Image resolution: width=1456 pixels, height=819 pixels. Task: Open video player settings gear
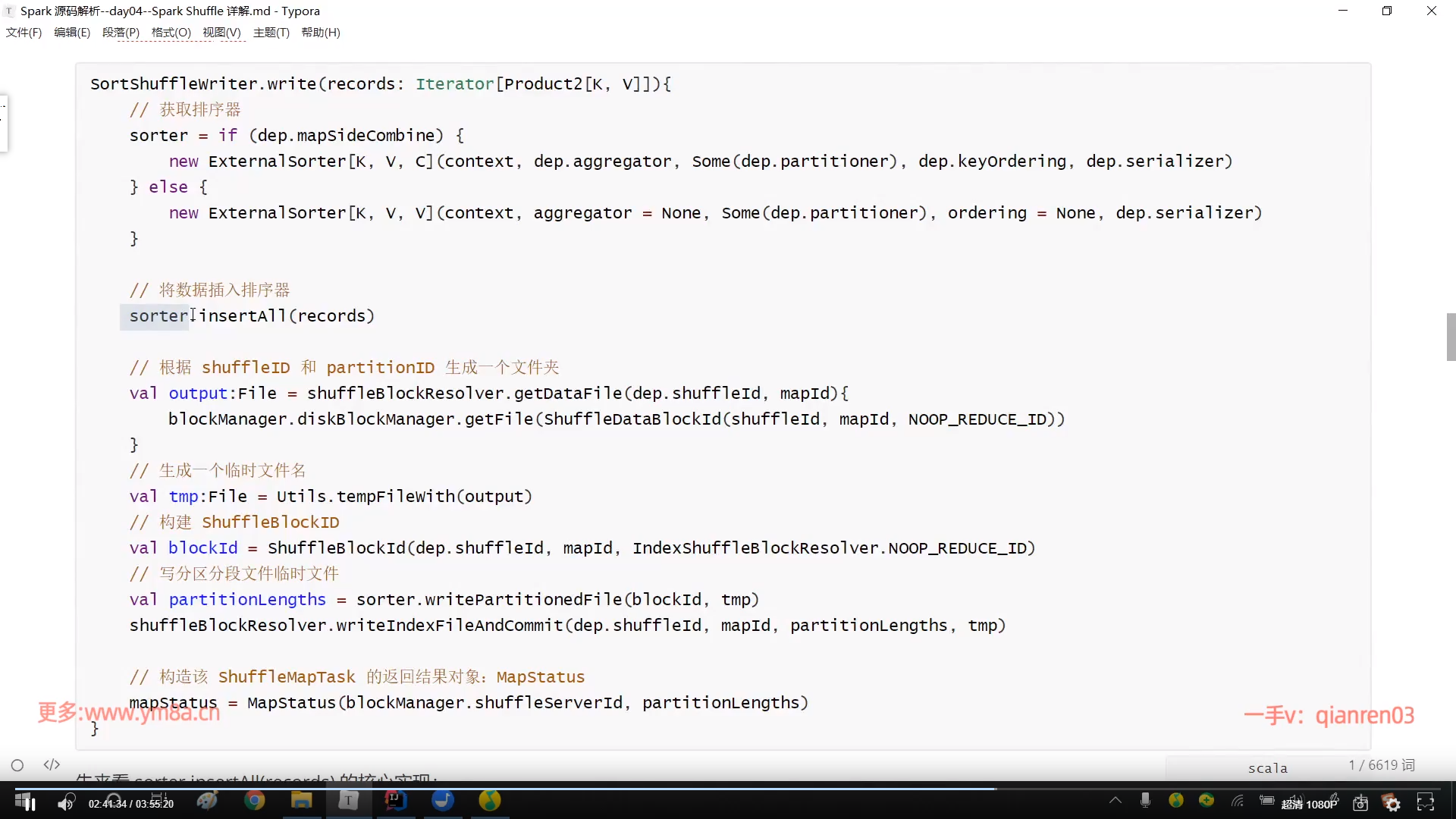tap(1392, 804)
